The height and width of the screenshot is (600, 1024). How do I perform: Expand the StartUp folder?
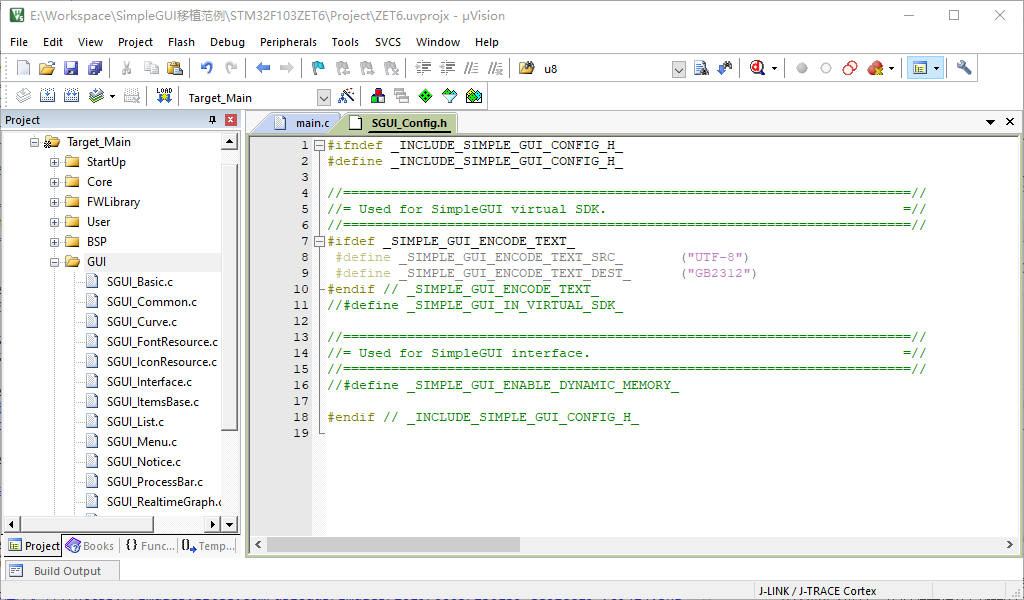[x=55, y=162]
